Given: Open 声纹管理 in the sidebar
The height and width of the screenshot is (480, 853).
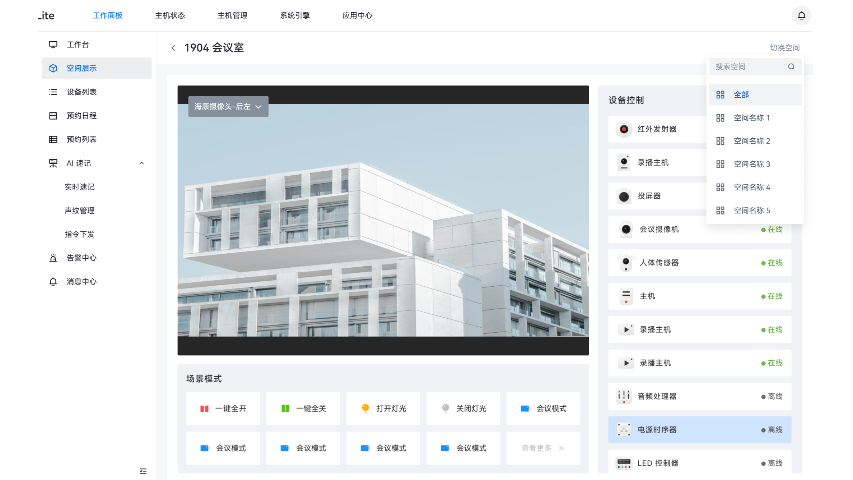Looking at the screenshot, I should pos(79,211).
